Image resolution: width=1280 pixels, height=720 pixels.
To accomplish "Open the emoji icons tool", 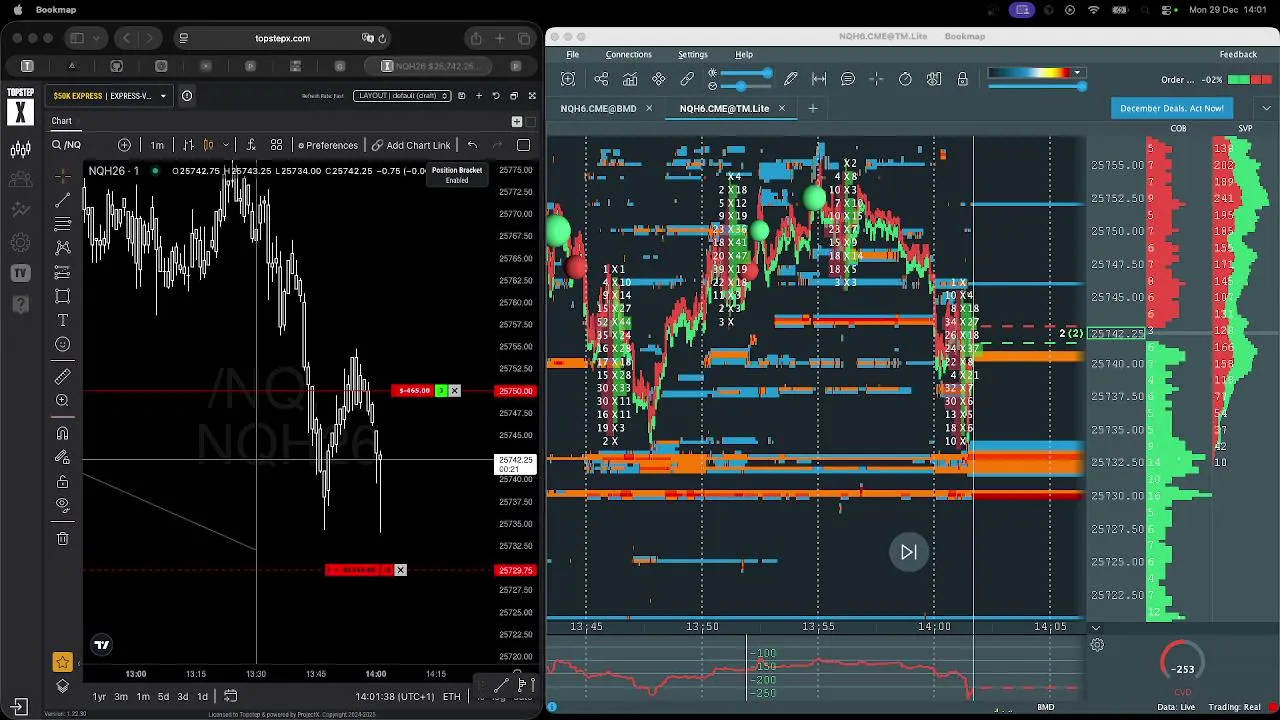I will point(62,344).
